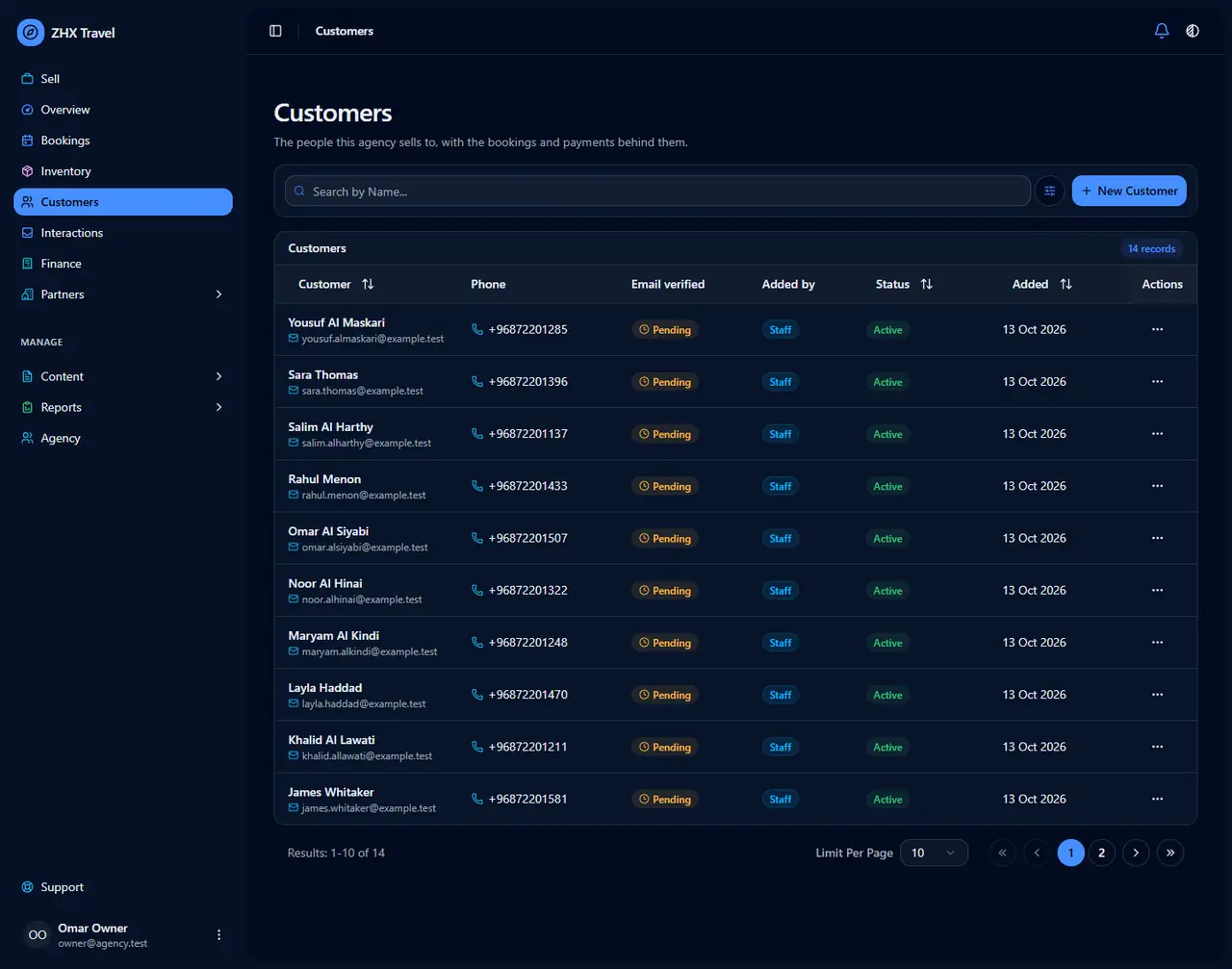Open the filter options icon beside search

[x=1050, y=191]
